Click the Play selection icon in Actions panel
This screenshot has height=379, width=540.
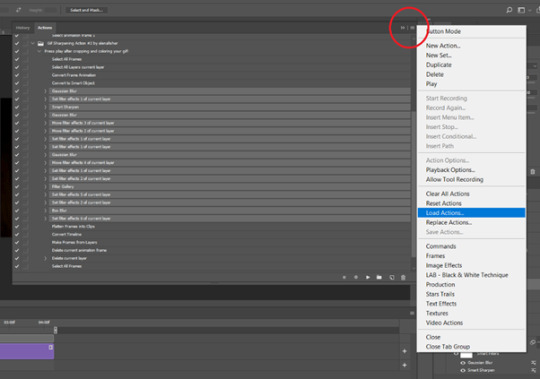368,277
